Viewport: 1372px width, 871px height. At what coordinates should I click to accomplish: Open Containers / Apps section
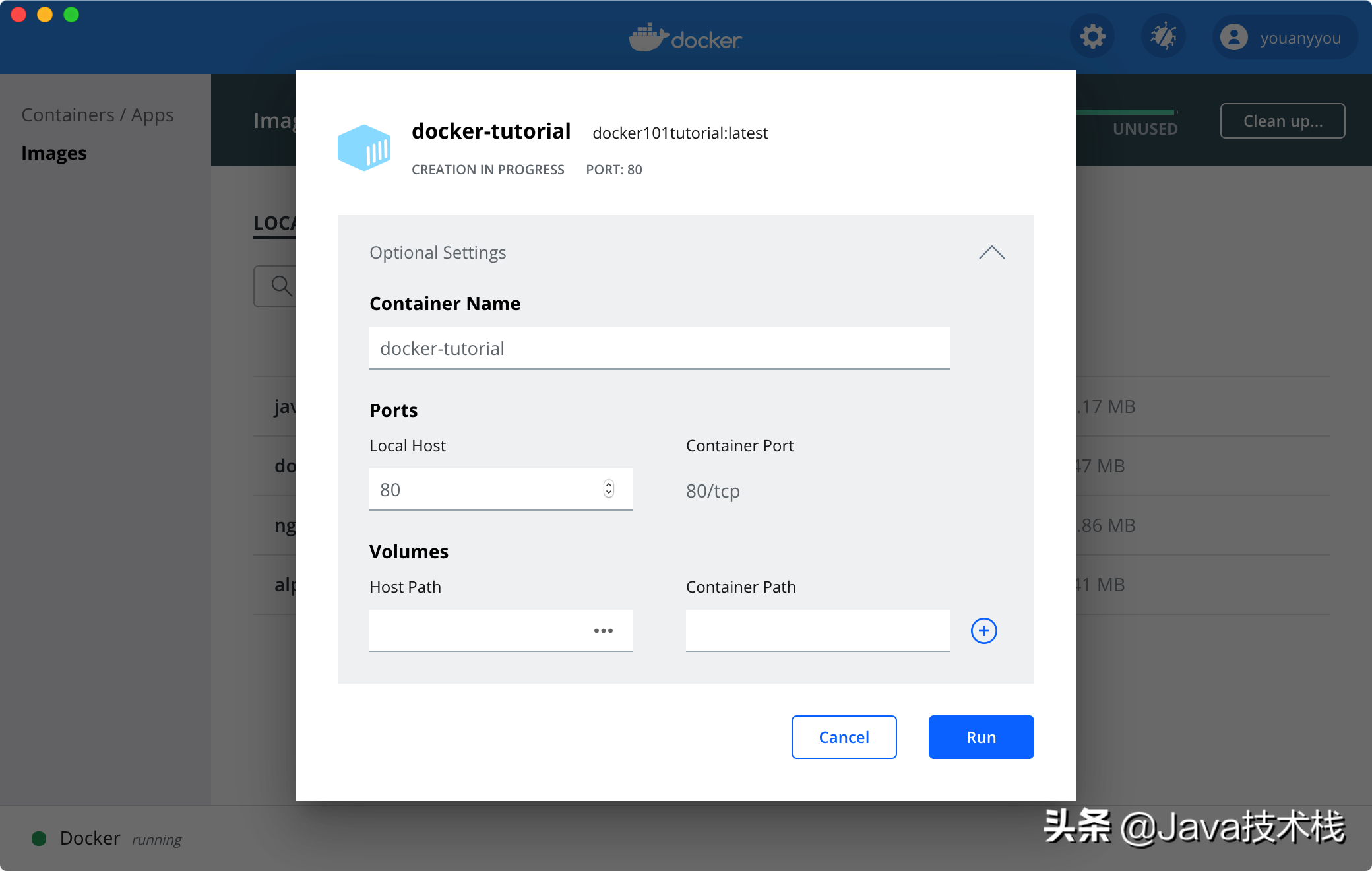98,115
